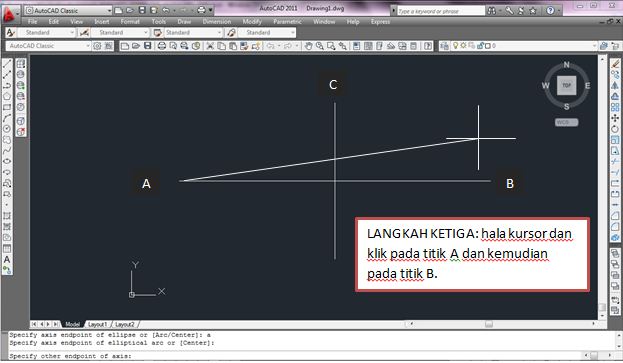Open the File menu
The height and width of the screenshot is (363, 623).
click(33, 21)
